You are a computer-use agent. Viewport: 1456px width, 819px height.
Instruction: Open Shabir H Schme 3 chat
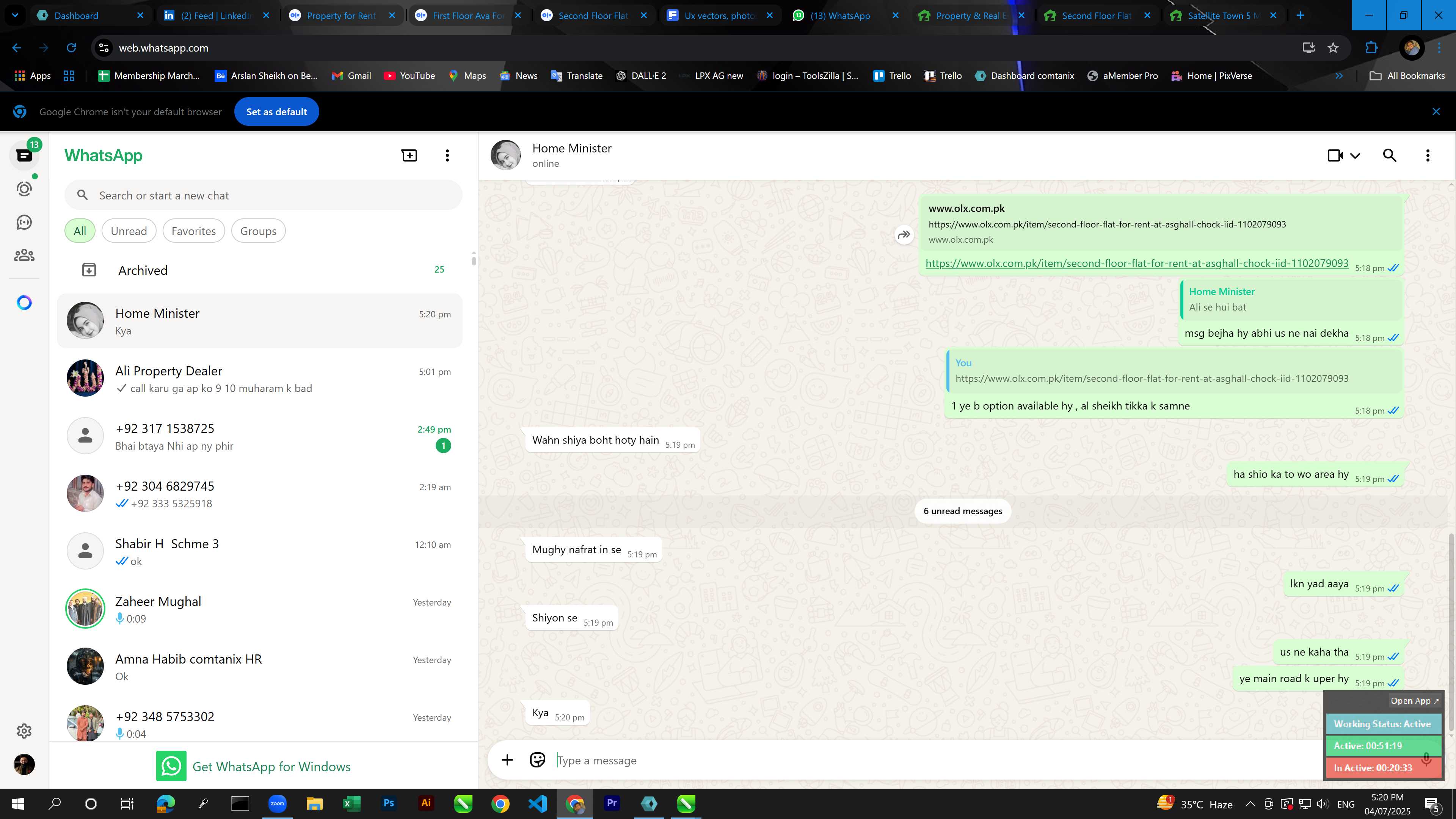click(259, 552)
